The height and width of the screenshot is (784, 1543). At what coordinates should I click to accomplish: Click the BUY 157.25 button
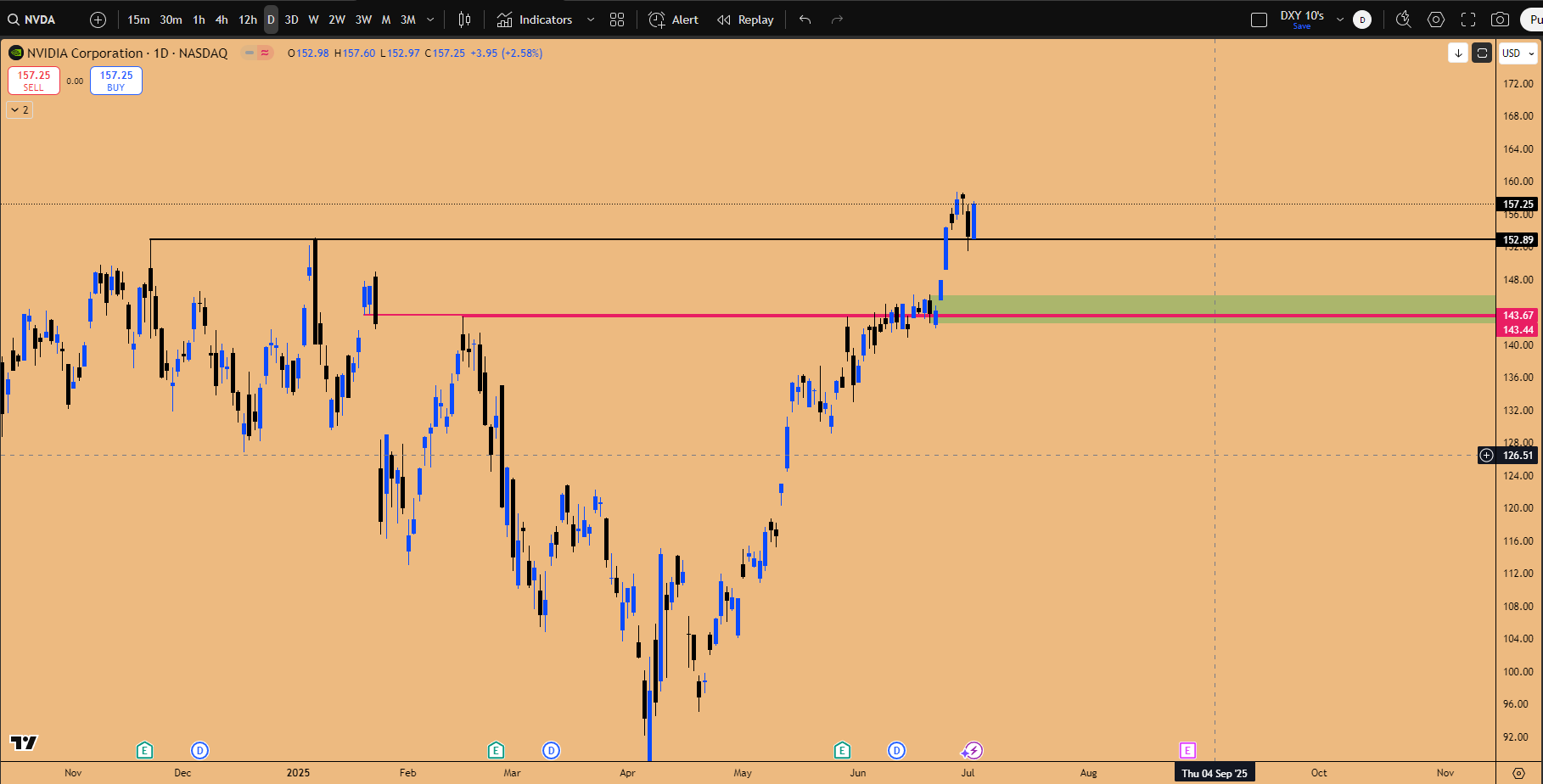(x=116, y=81)
